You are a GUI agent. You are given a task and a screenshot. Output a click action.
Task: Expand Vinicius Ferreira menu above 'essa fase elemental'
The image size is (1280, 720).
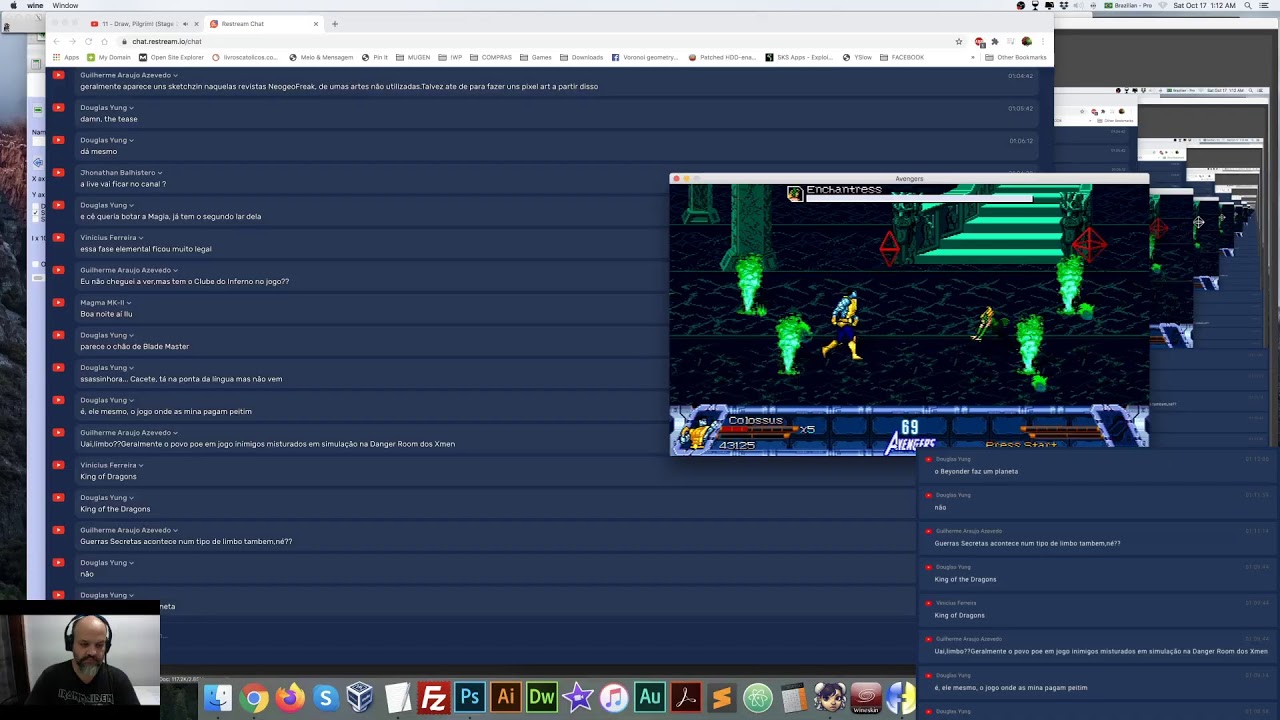(x=141, y=237)
